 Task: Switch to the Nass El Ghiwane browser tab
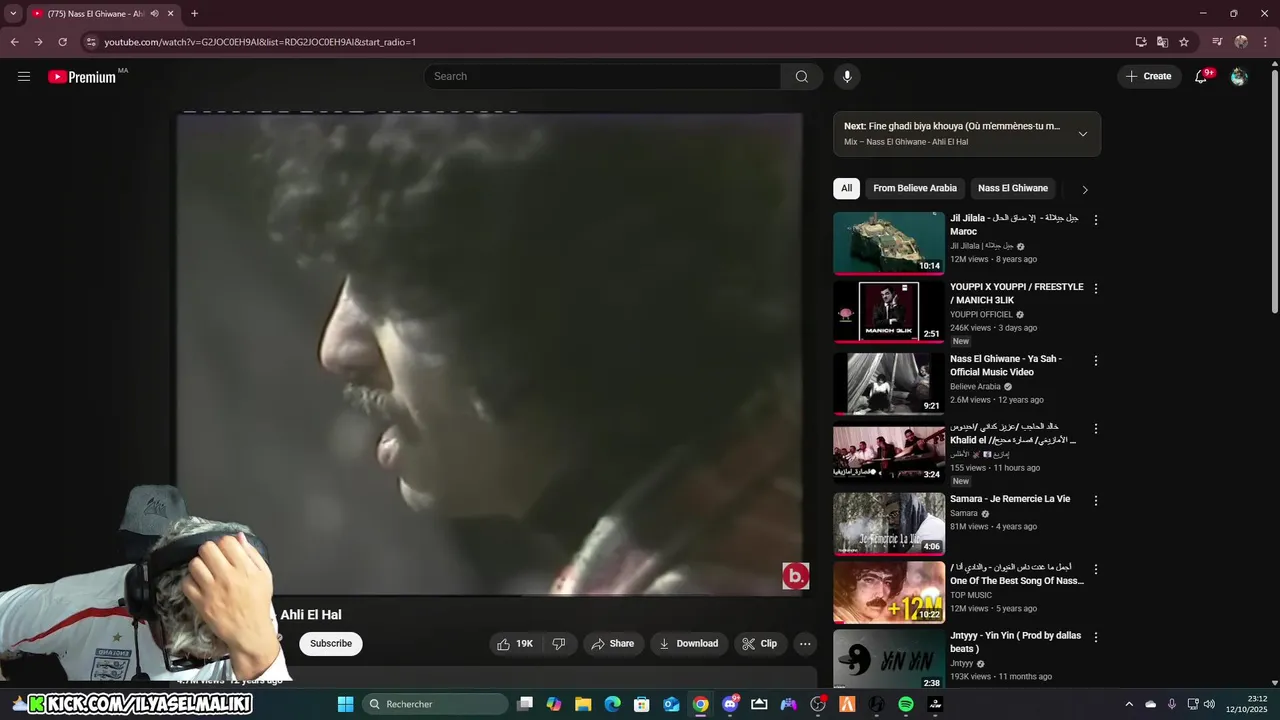tap(95, 14)
